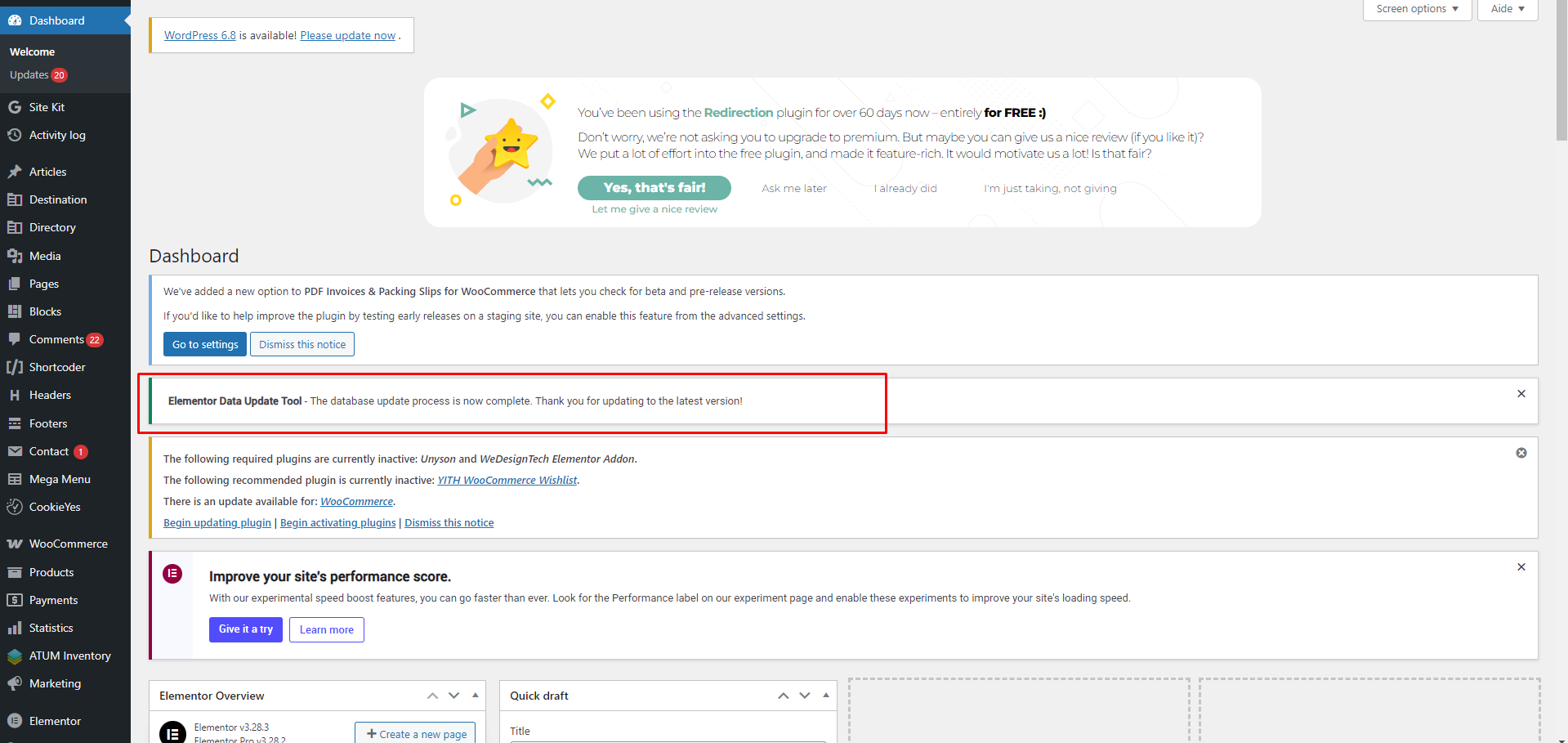The image size is (1568, 743).
Task: Click the Headers H icon
Action: pyautogui.click(x=15, y=395)
